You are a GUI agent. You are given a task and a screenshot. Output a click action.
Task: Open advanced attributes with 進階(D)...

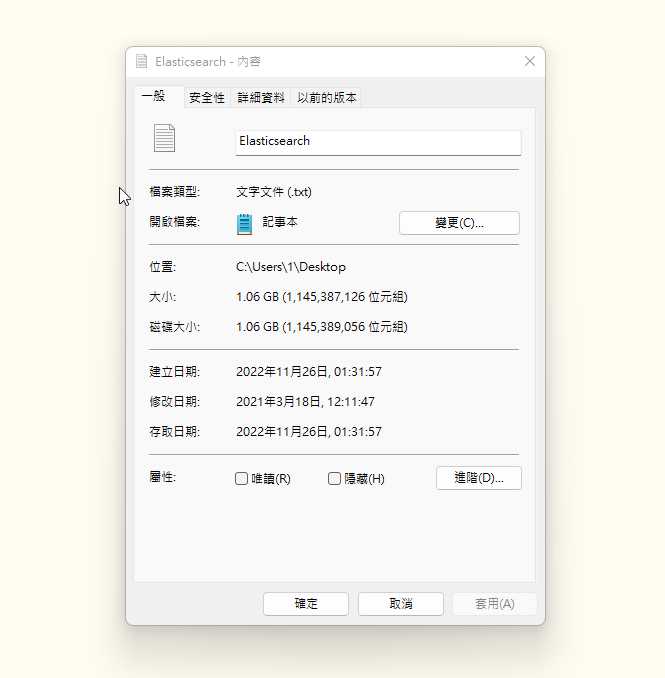(479, 478)
